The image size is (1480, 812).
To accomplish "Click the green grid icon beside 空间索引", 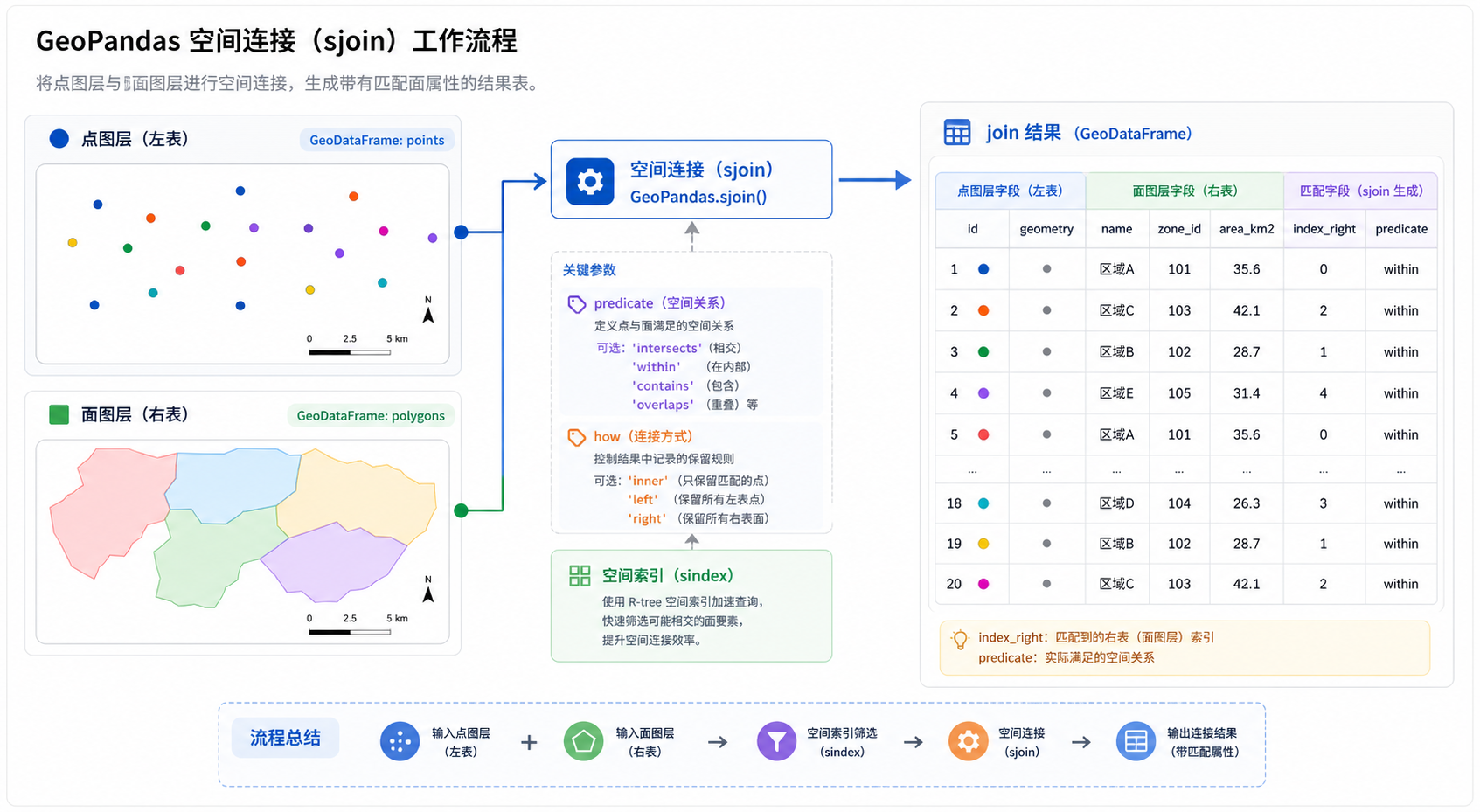I will [580, 575].
